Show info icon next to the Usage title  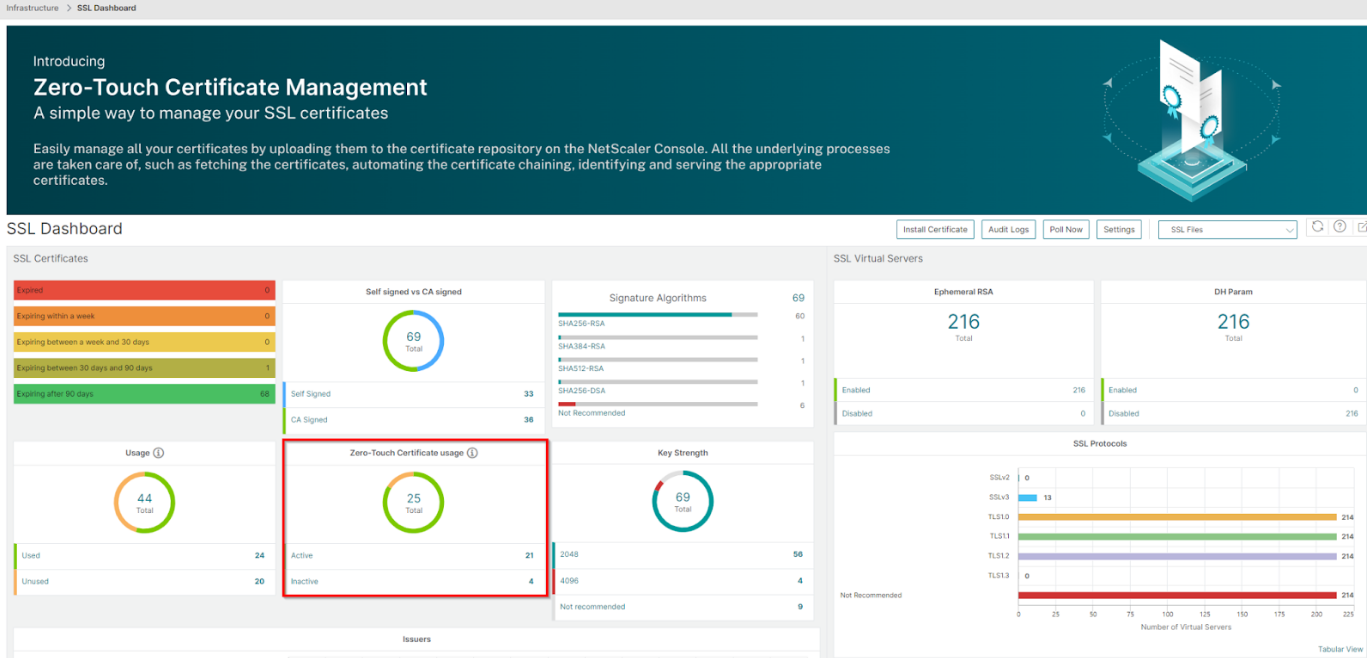[x=158, y=453]
